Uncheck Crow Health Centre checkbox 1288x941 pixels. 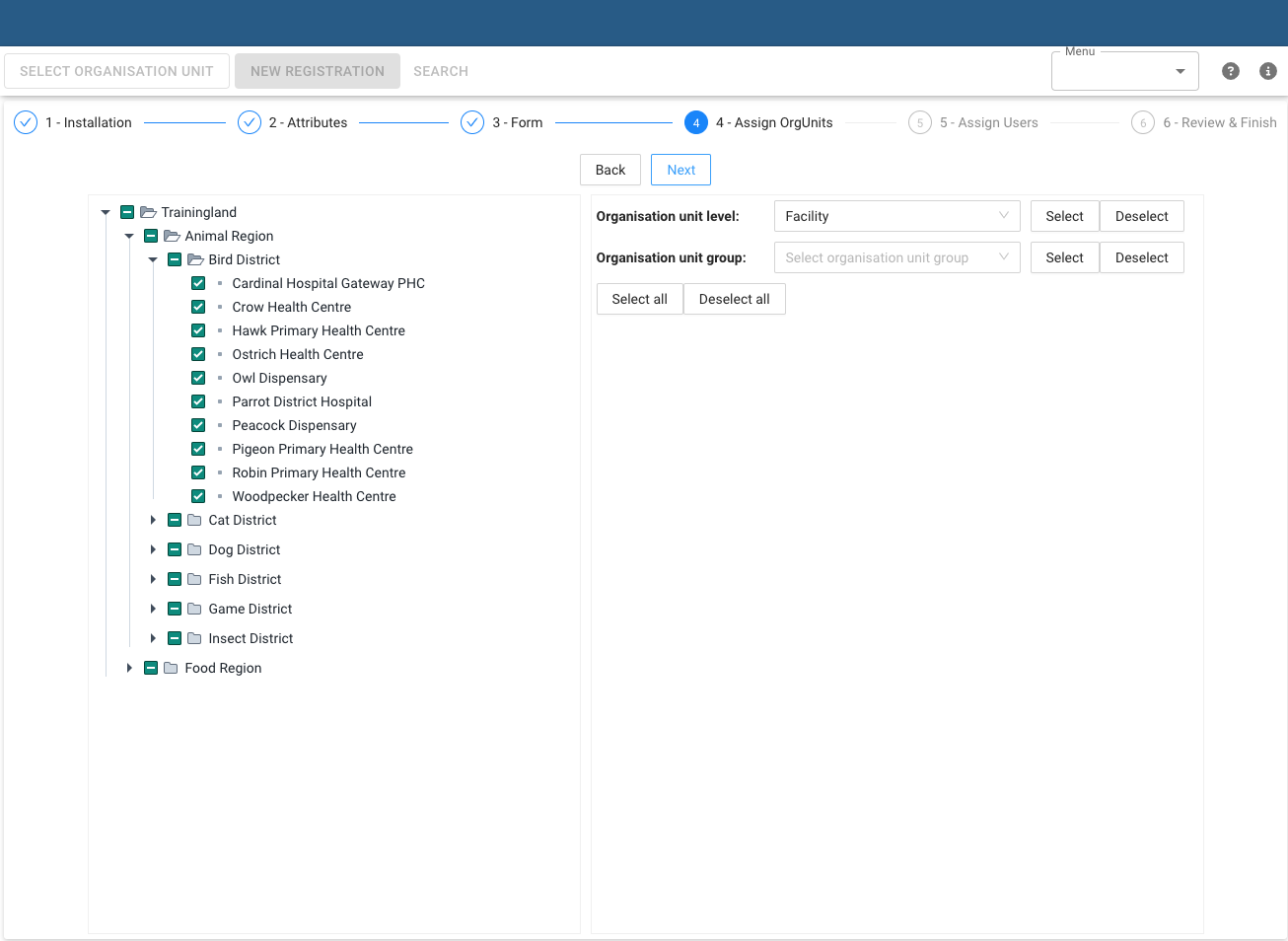[x=198, y=307]
